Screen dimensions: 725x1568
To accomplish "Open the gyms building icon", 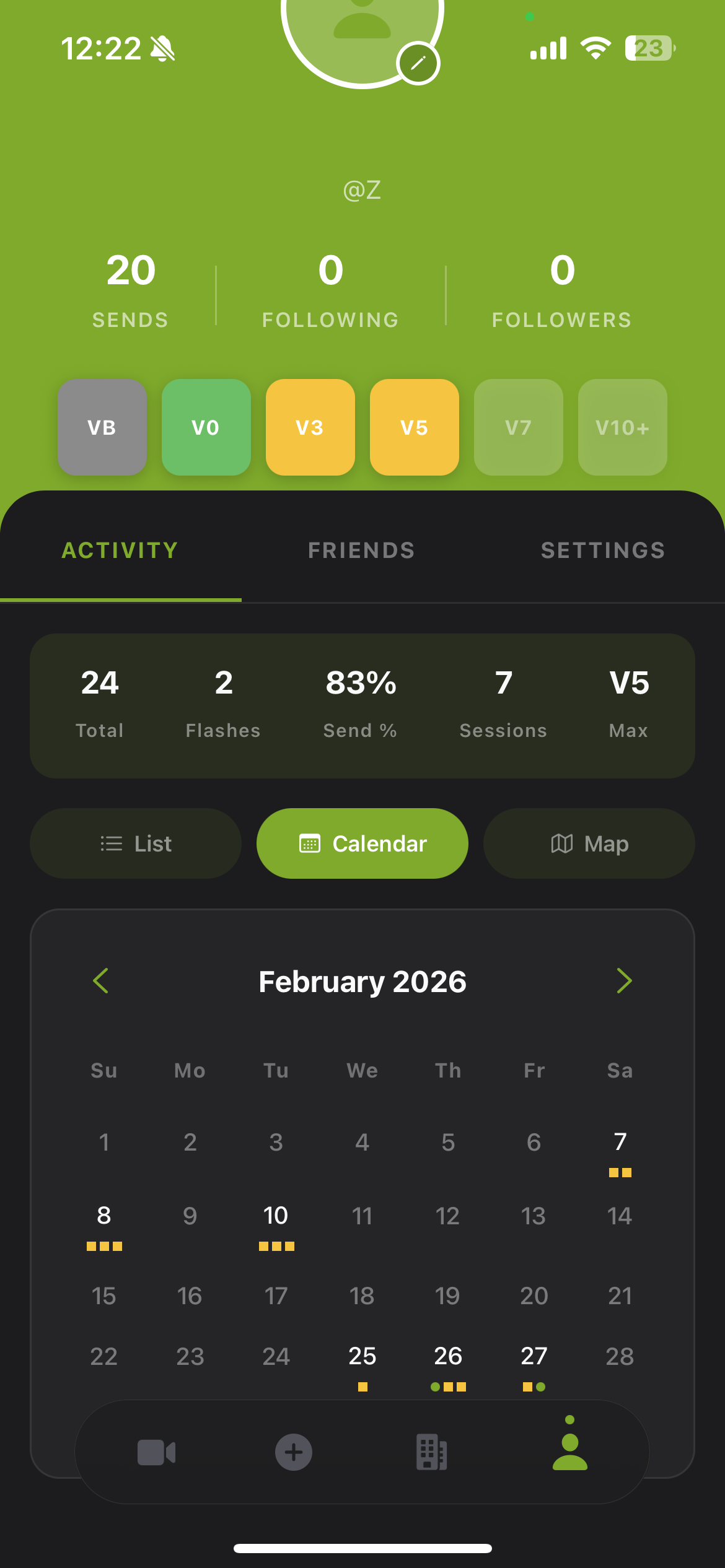I will 432,1452.
